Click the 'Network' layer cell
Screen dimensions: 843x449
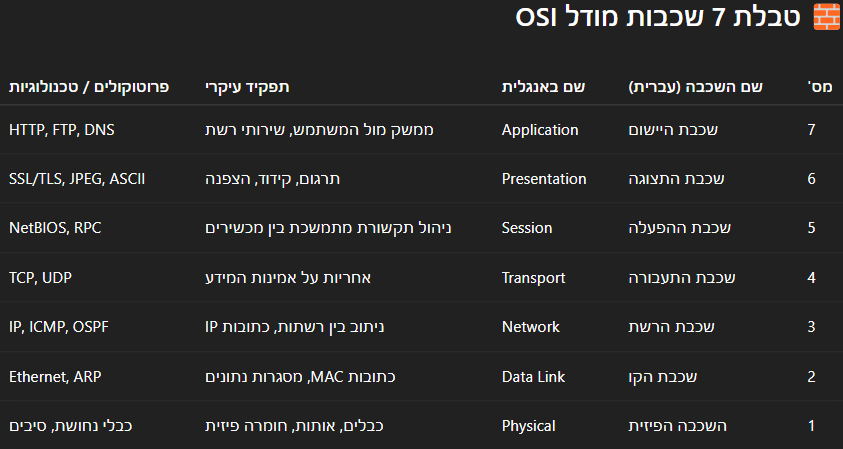point(531,327)
